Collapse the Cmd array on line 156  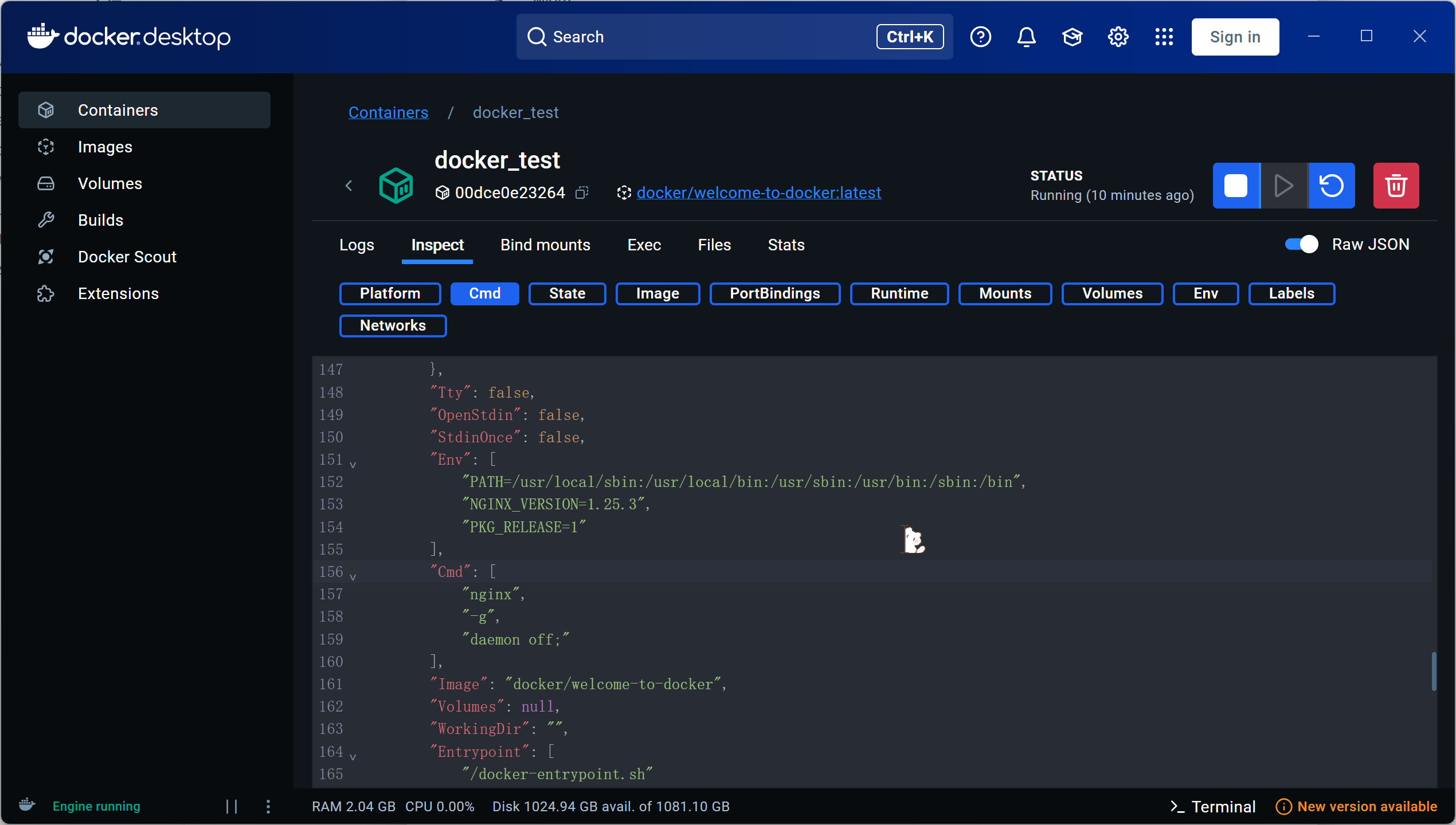(353, 577)
